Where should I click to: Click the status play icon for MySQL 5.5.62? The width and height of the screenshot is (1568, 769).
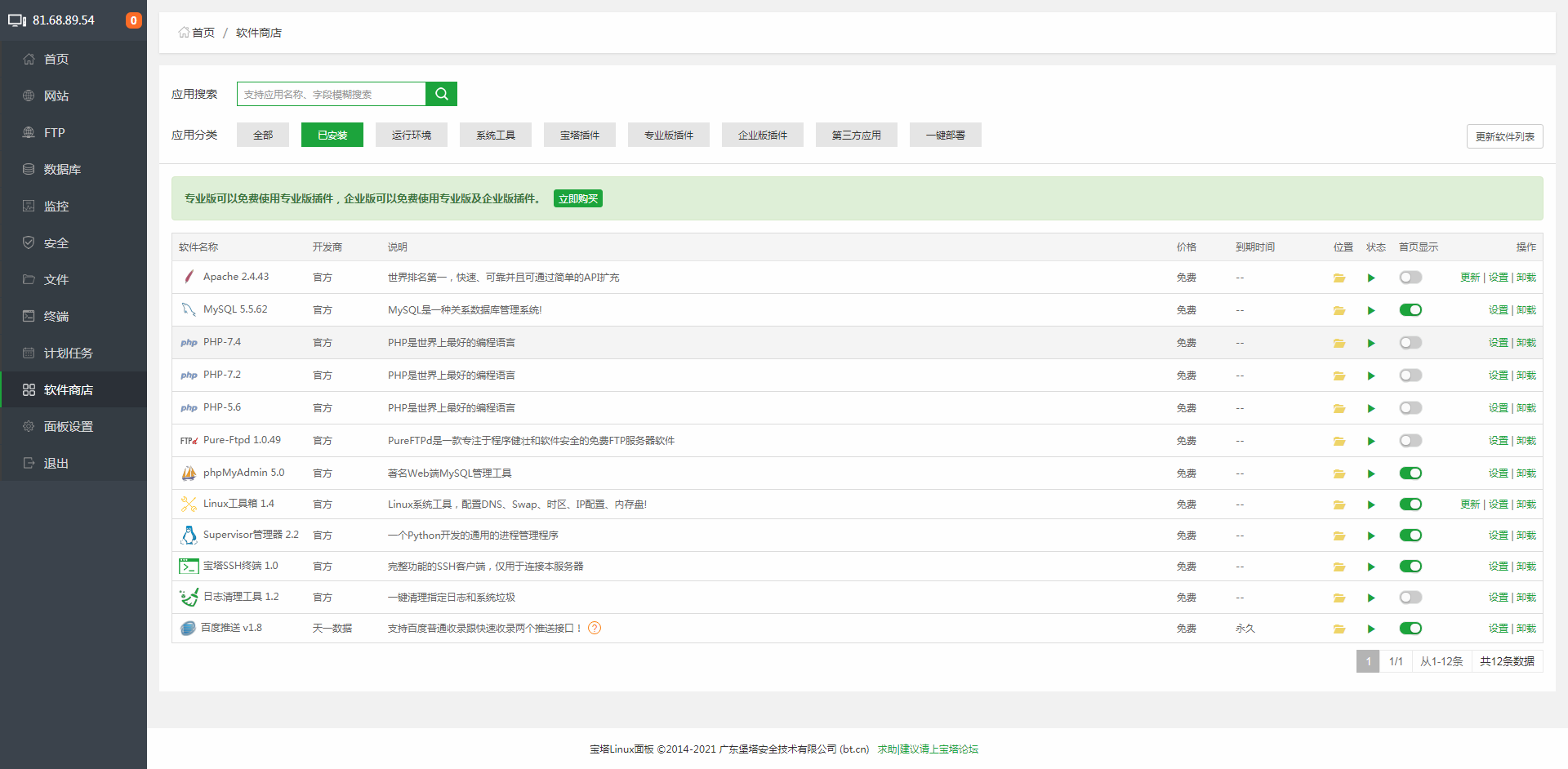1371,311
